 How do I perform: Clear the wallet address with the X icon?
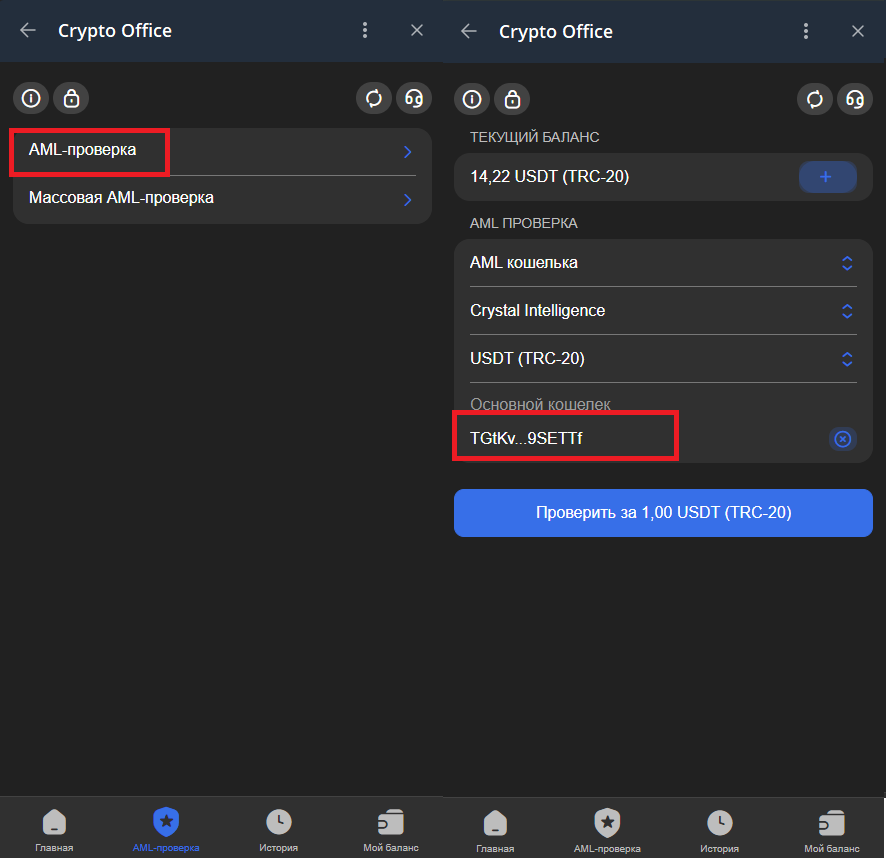(843, 439)
